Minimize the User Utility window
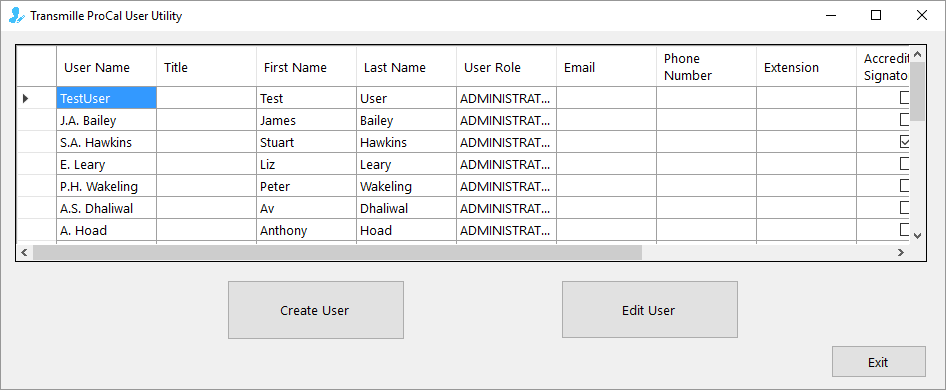This screenshot has height=390, width=946. (x=830, y=16)
